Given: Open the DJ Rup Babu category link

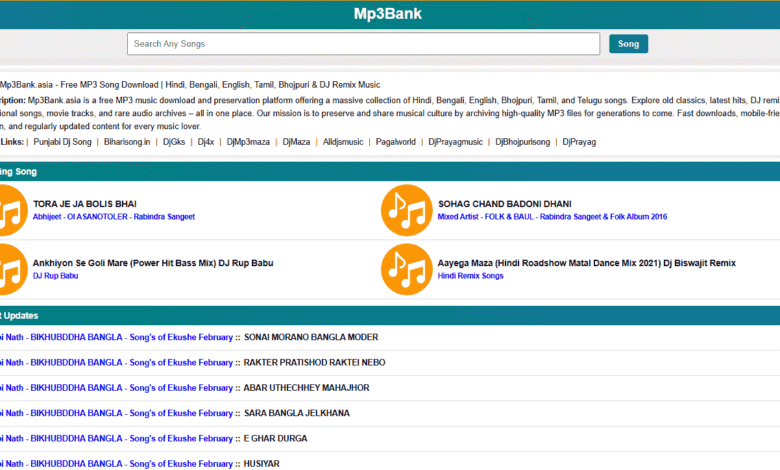Looking at the screenshot, I should point(55,276).
